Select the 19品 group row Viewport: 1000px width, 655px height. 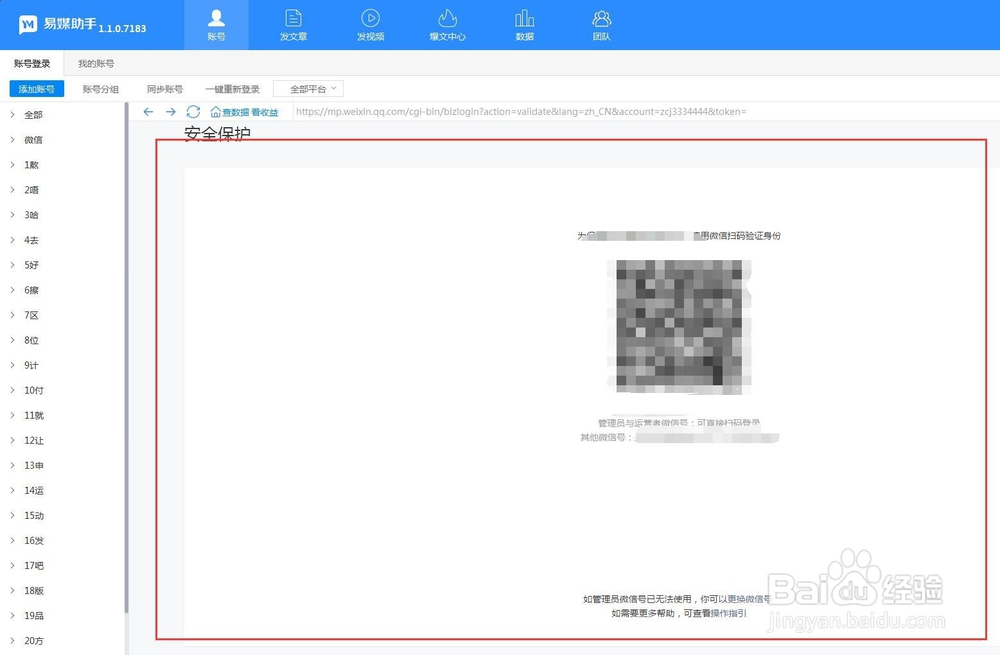62,615
